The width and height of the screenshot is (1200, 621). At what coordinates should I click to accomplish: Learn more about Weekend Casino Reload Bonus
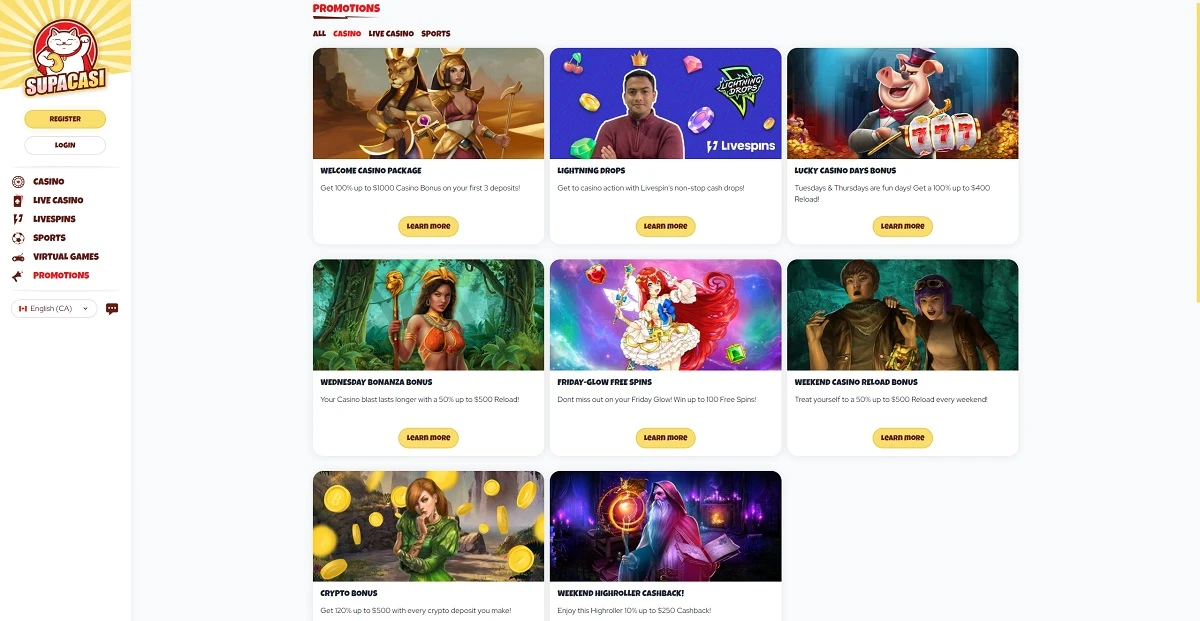click(x=902, y=437)
